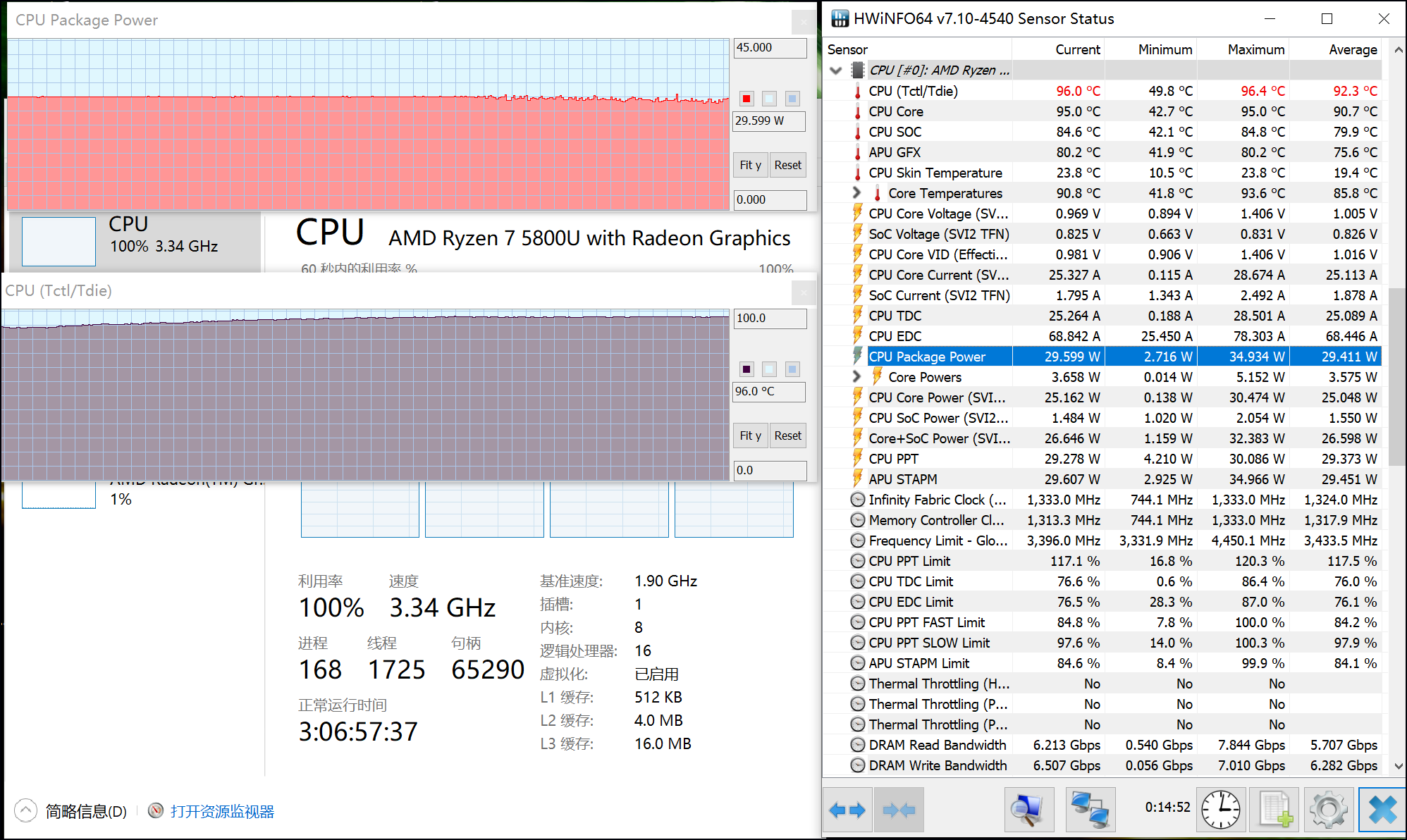Click the Maximum column header

pos(1255,49)
